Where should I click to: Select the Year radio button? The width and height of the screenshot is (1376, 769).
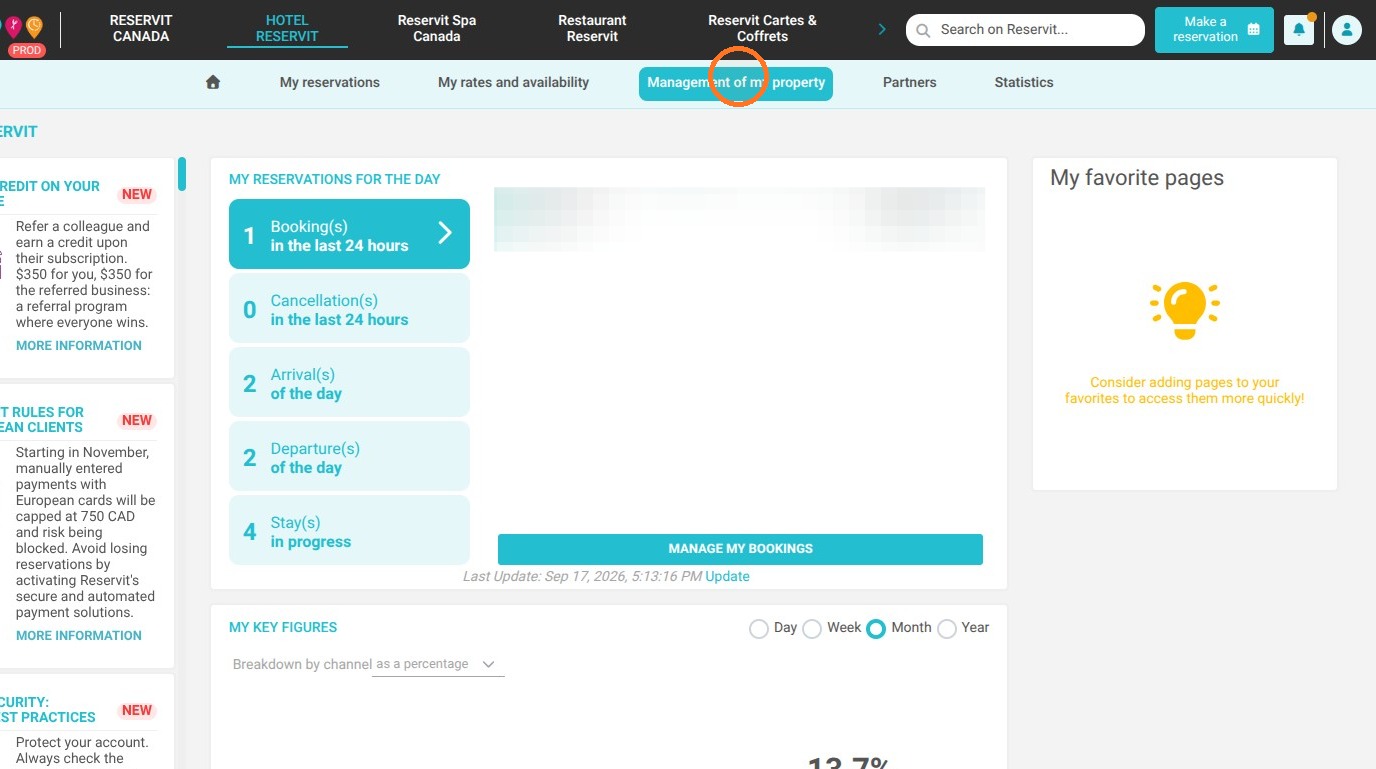[946, 629]
